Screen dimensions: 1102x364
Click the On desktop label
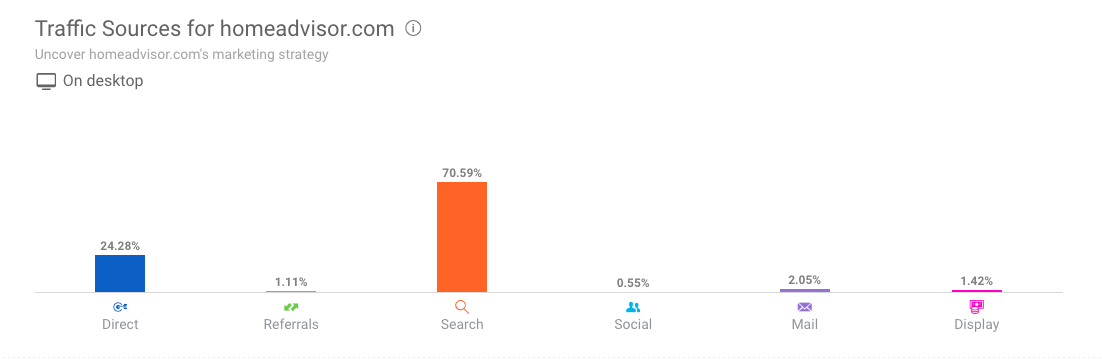click(103, 81)
